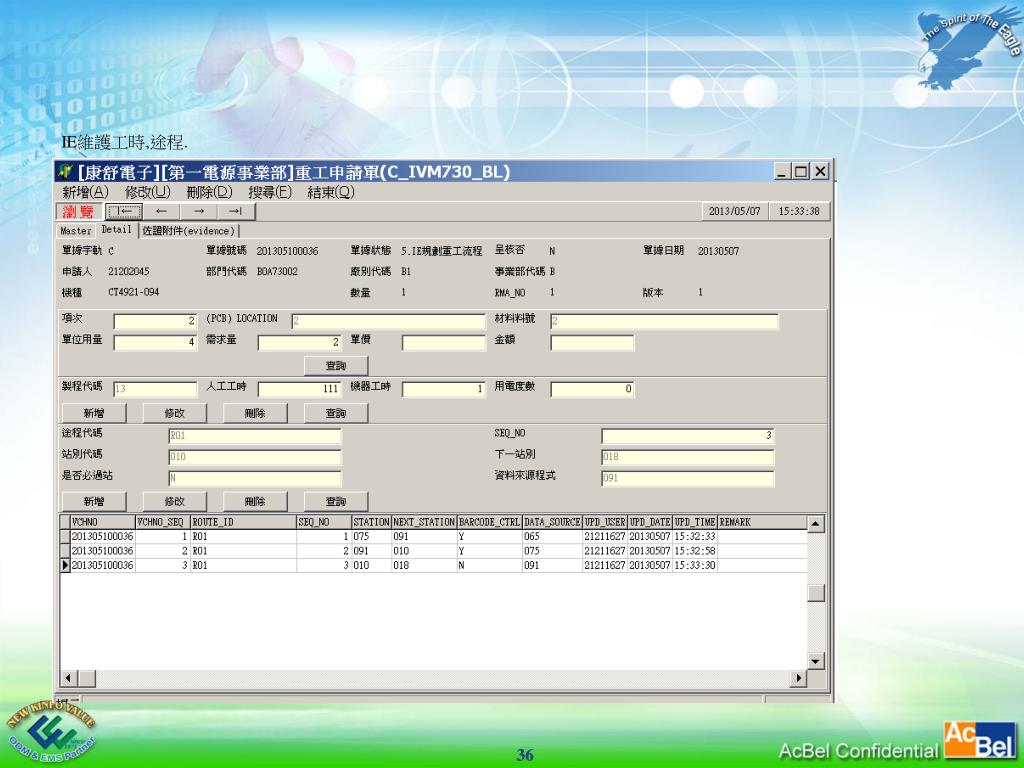The height and width of the screenshot is (768, 1024).
Task: Click the horizontal scrollbar right arrow in grid
Action: (798, 679)
